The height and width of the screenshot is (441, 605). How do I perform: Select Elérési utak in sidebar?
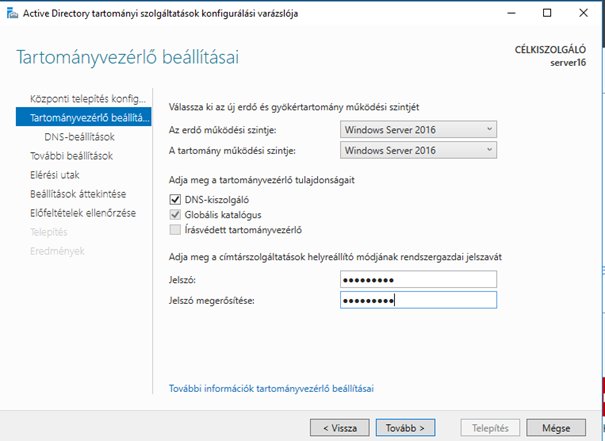pyautogui.click(x=56, y=174)
